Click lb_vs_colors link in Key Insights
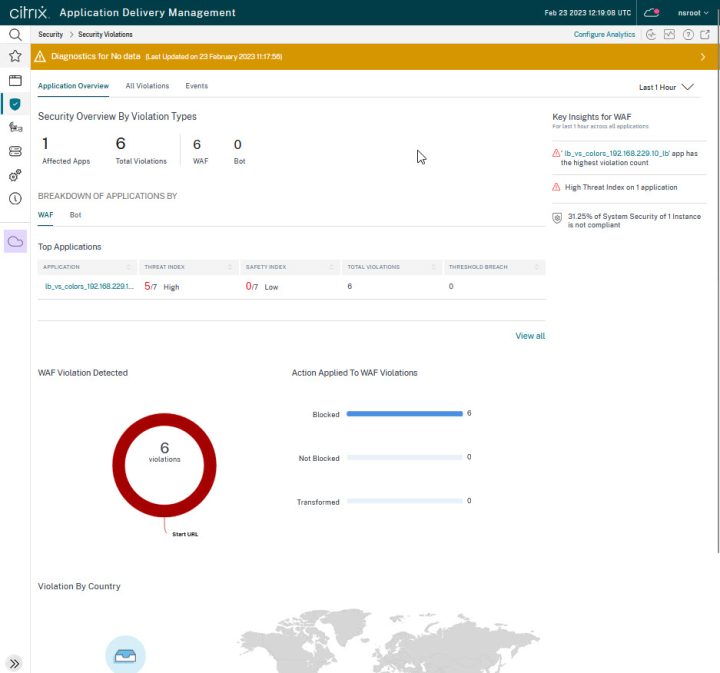This screenshot has width=720, height=673. click(x=617, y=153)
